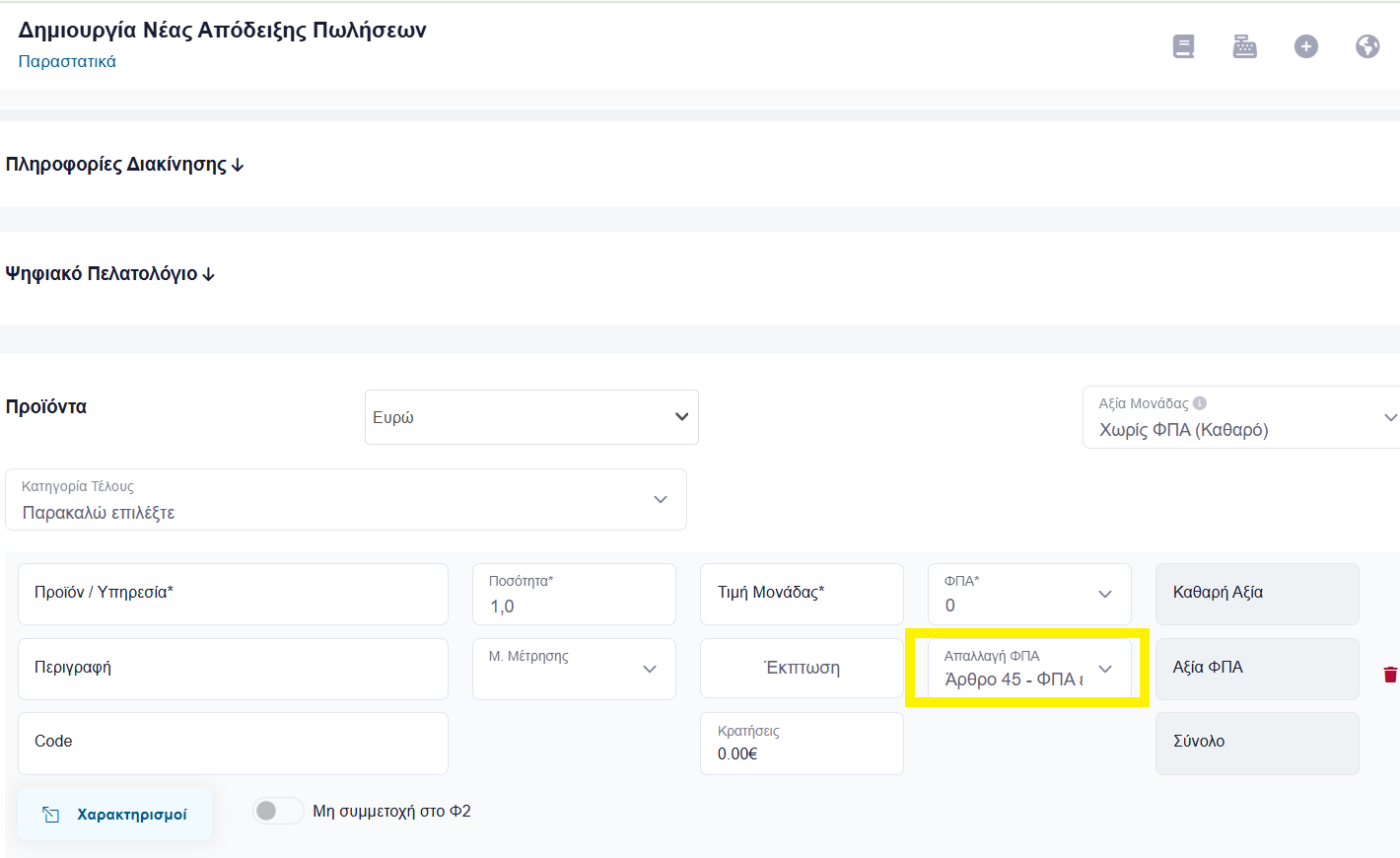Open the ΦΠΑ* rate dropdown
This screenshot has height=858, width=1400.
coord(1029,594)
